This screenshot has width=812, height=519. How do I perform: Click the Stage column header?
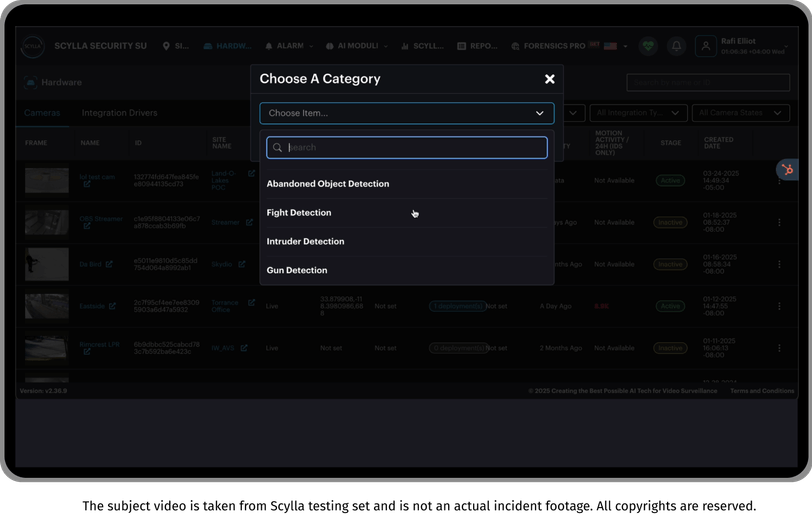coord(671,143)
